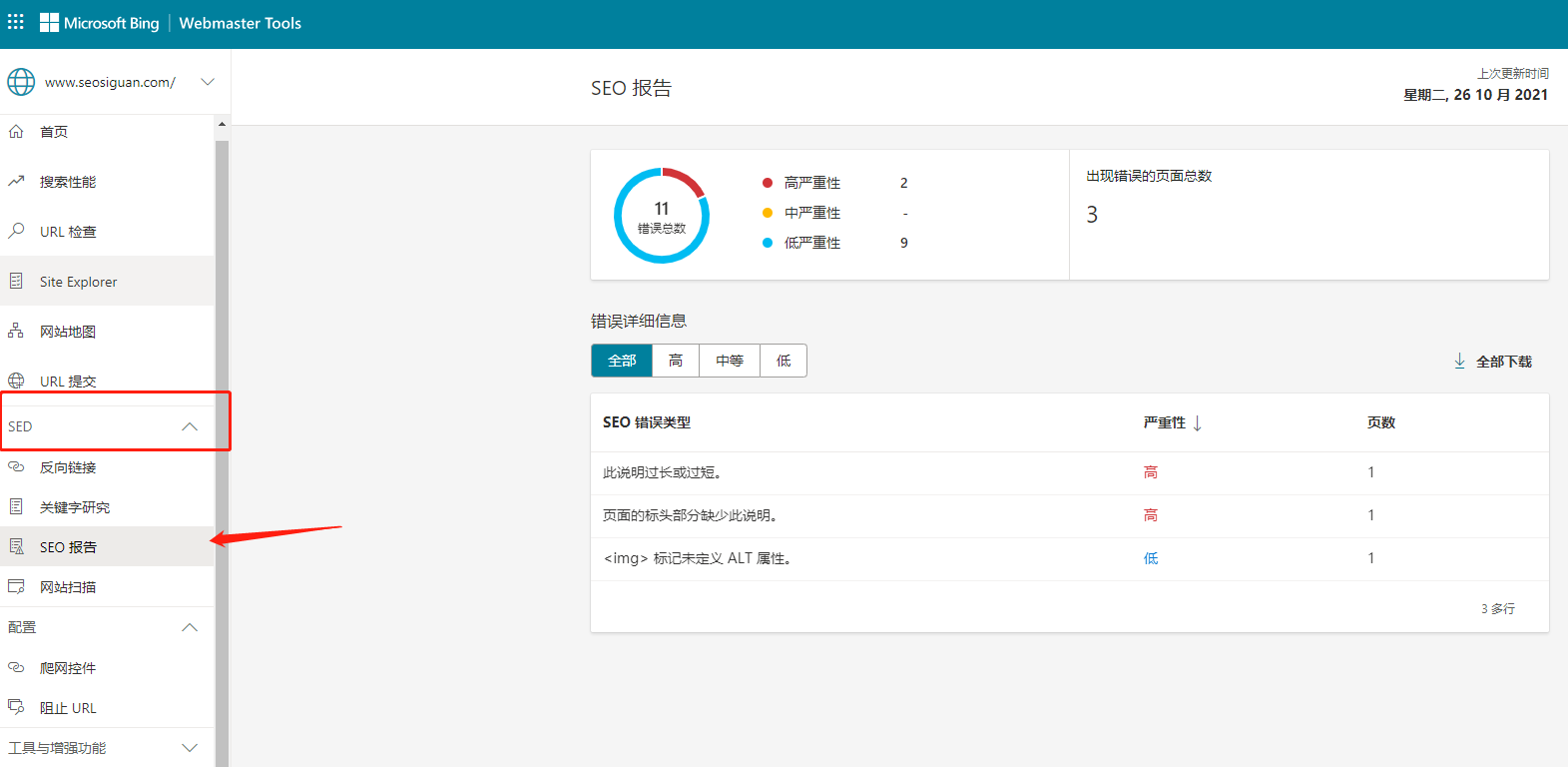Screen dimensions: 1568x767
Task: Select the 中等 severity filter tab
Action: coord(730,361)
